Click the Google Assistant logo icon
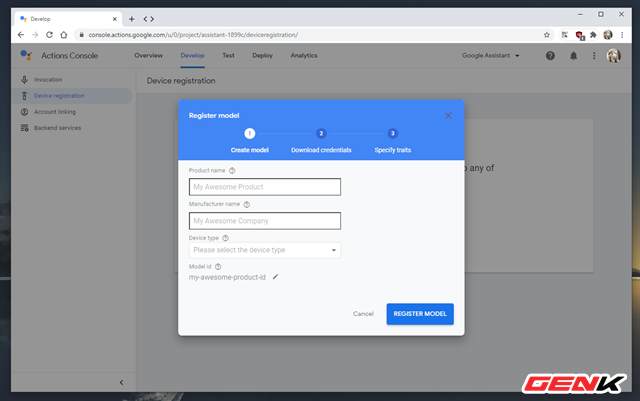The image size is (640, 401). tap(26, 55)
